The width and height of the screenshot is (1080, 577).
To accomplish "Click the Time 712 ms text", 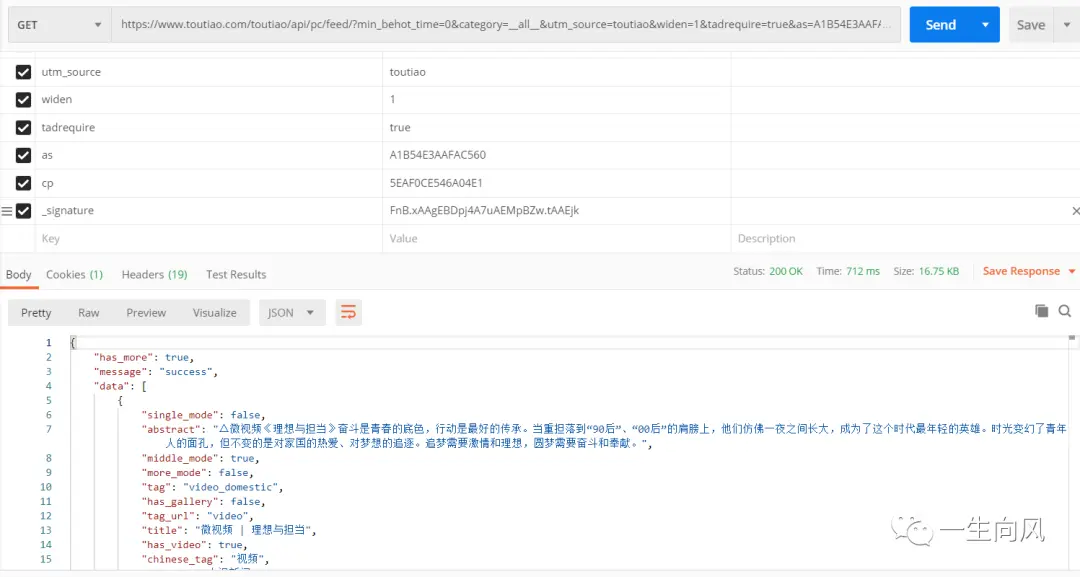I will point(848,271).
